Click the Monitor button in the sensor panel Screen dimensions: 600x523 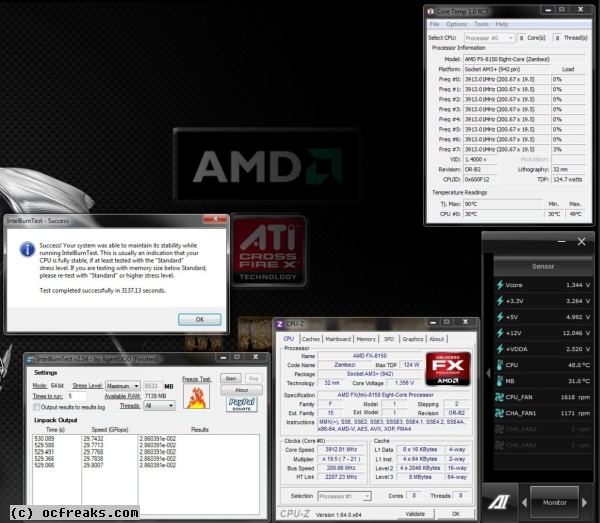click(x=554, y=502)
